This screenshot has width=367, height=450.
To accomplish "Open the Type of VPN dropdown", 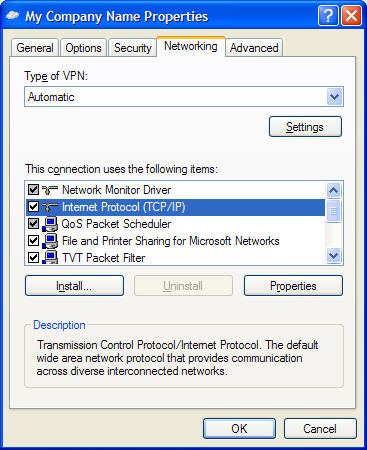I will pyautogui.click(x=334, y=97).
